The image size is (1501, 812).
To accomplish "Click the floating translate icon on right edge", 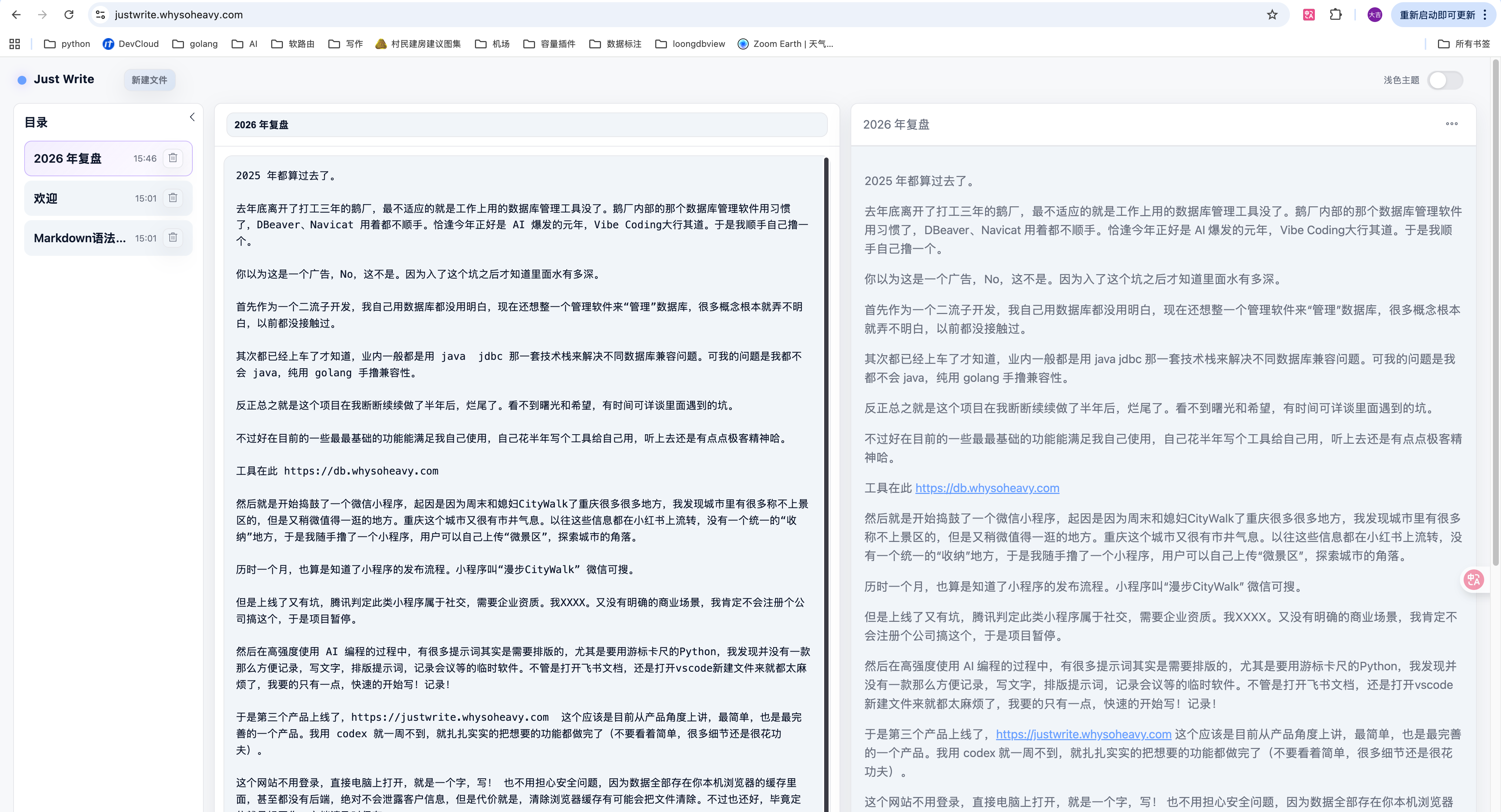I will (1474, 579).
